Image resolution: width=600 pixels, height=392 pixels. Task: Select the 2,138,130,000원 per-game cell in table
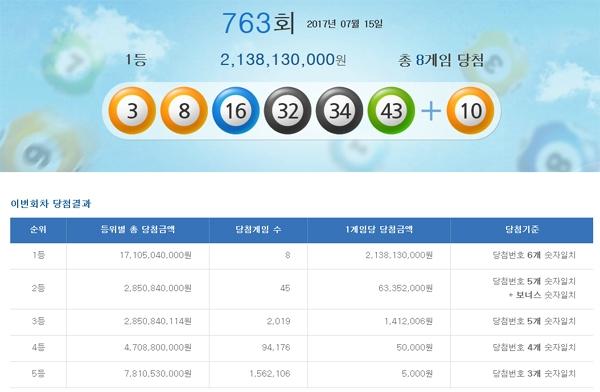point(399,255)
